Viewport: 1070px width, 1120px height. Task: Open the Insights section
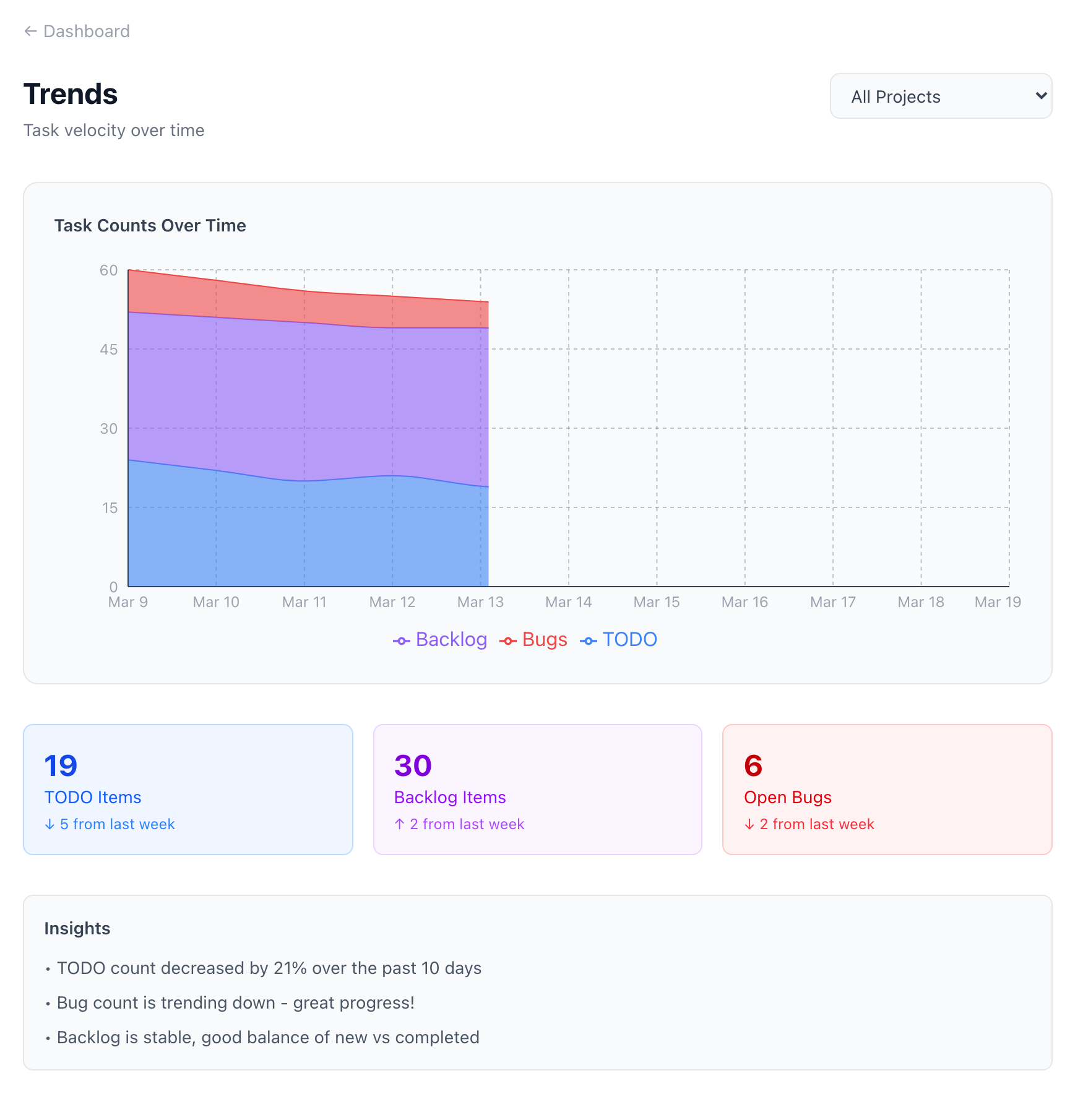[77, 928]
